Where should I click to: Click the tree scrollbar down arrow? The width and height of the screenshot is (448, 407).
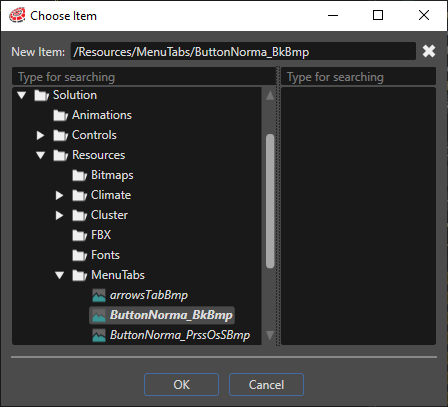pyautogui.click(x=270, y=335)
